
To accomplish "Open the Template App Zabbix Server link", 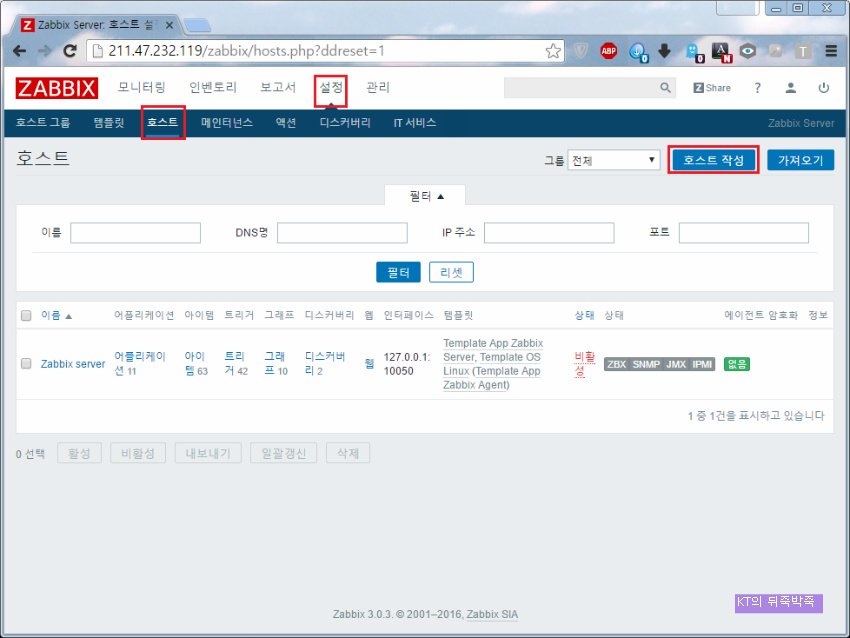I will tap(493, 350).
